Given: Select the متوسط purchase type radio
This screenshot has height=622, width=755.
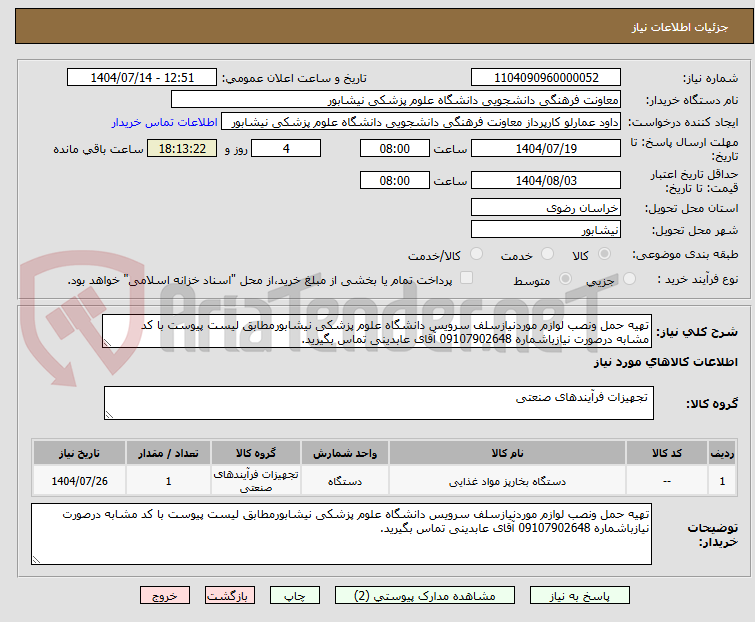Looking at the screenshot, I should pos(565,279).
